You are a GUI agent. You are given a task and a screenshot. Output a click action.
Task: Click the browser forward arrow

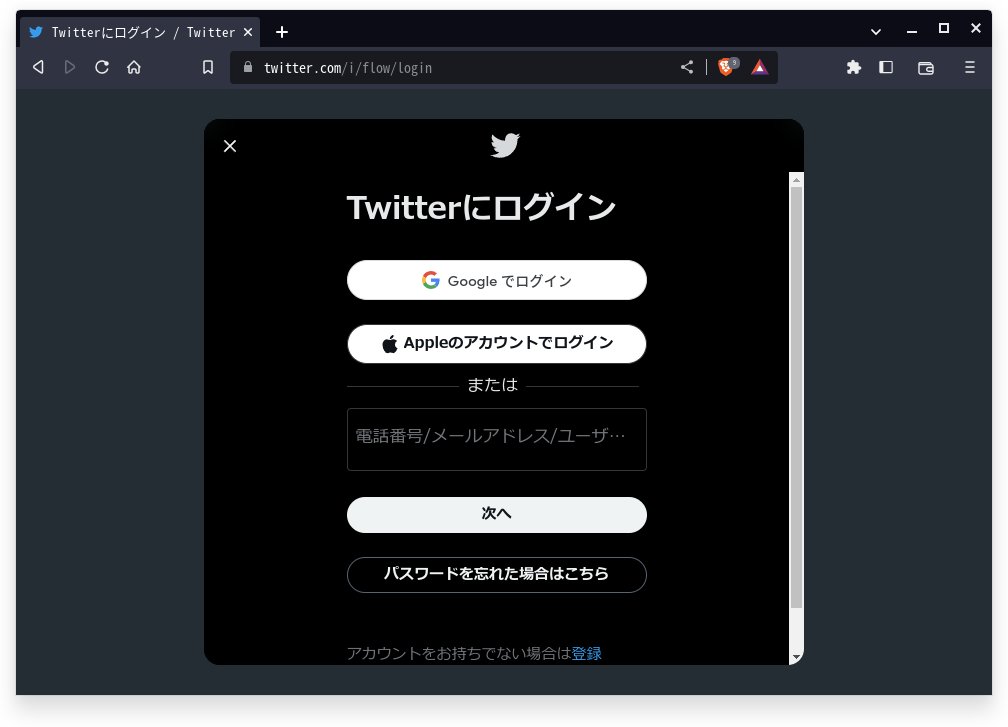70,67
